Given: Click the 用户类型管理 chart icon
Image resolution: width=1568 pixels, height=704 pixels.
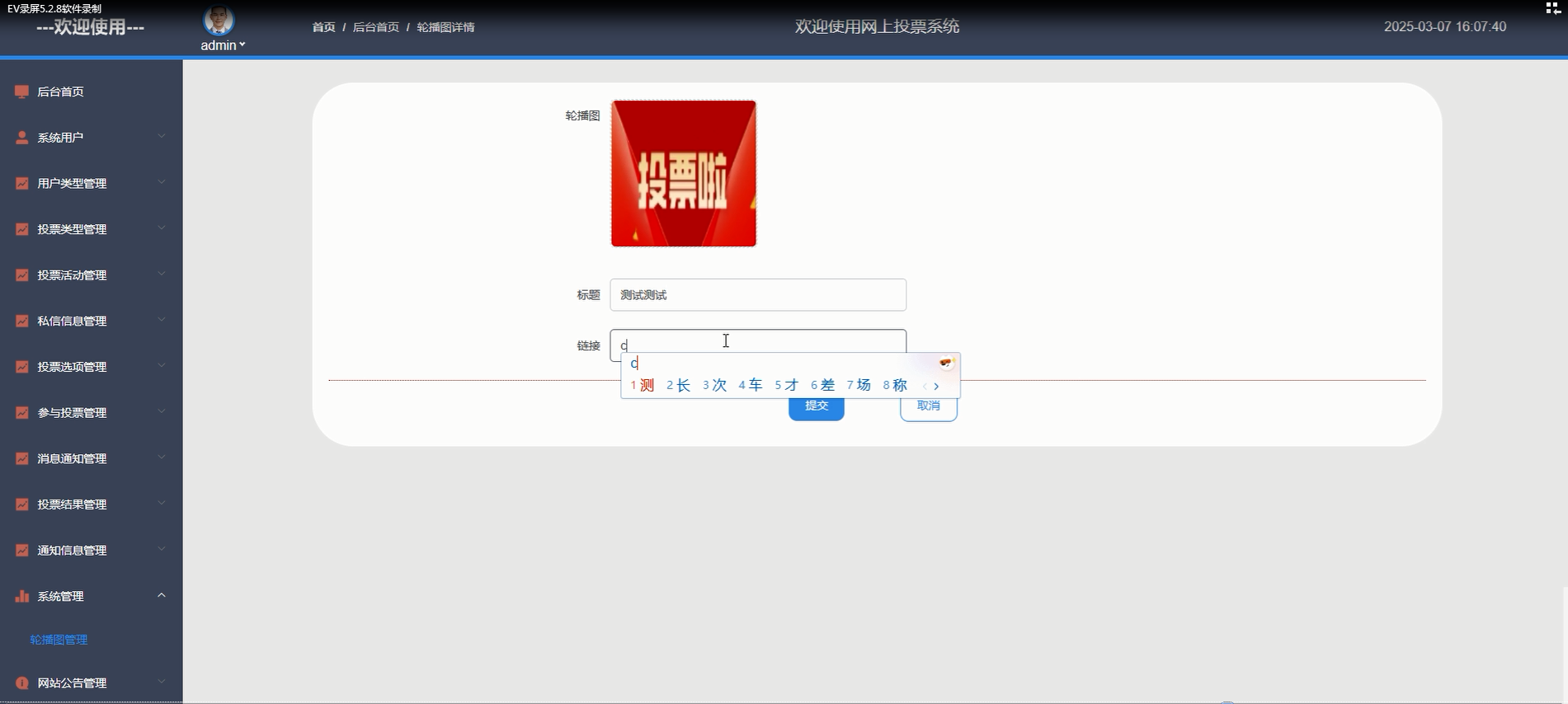Looking at the screenshot, I should 22,183.
